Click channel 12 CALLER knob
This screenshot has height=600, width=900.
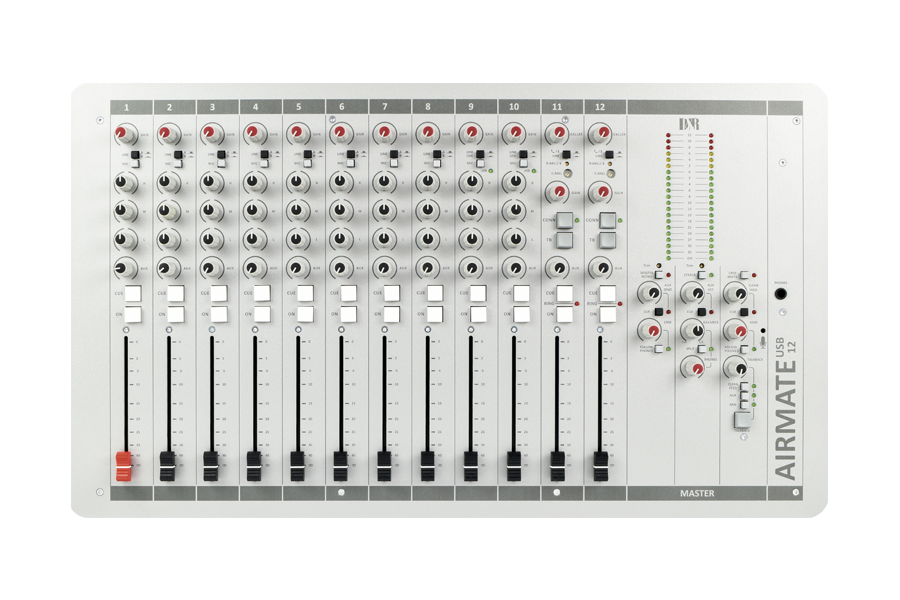click(x=600, y=133)
